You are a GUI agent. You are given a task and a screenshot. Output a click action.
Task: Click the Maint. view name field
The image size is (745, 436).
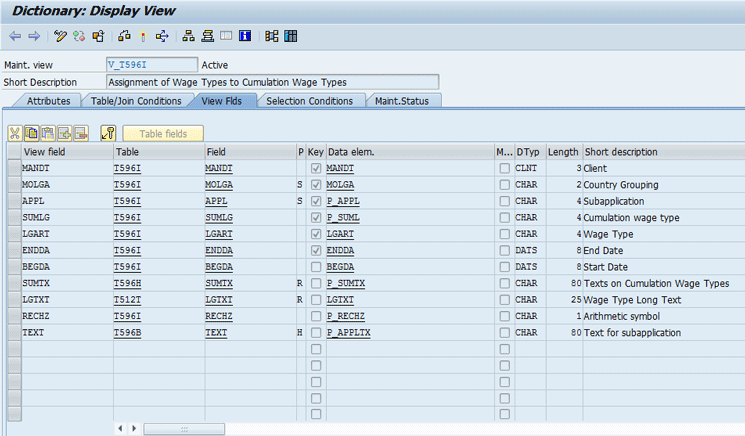[x=152, y=65]
